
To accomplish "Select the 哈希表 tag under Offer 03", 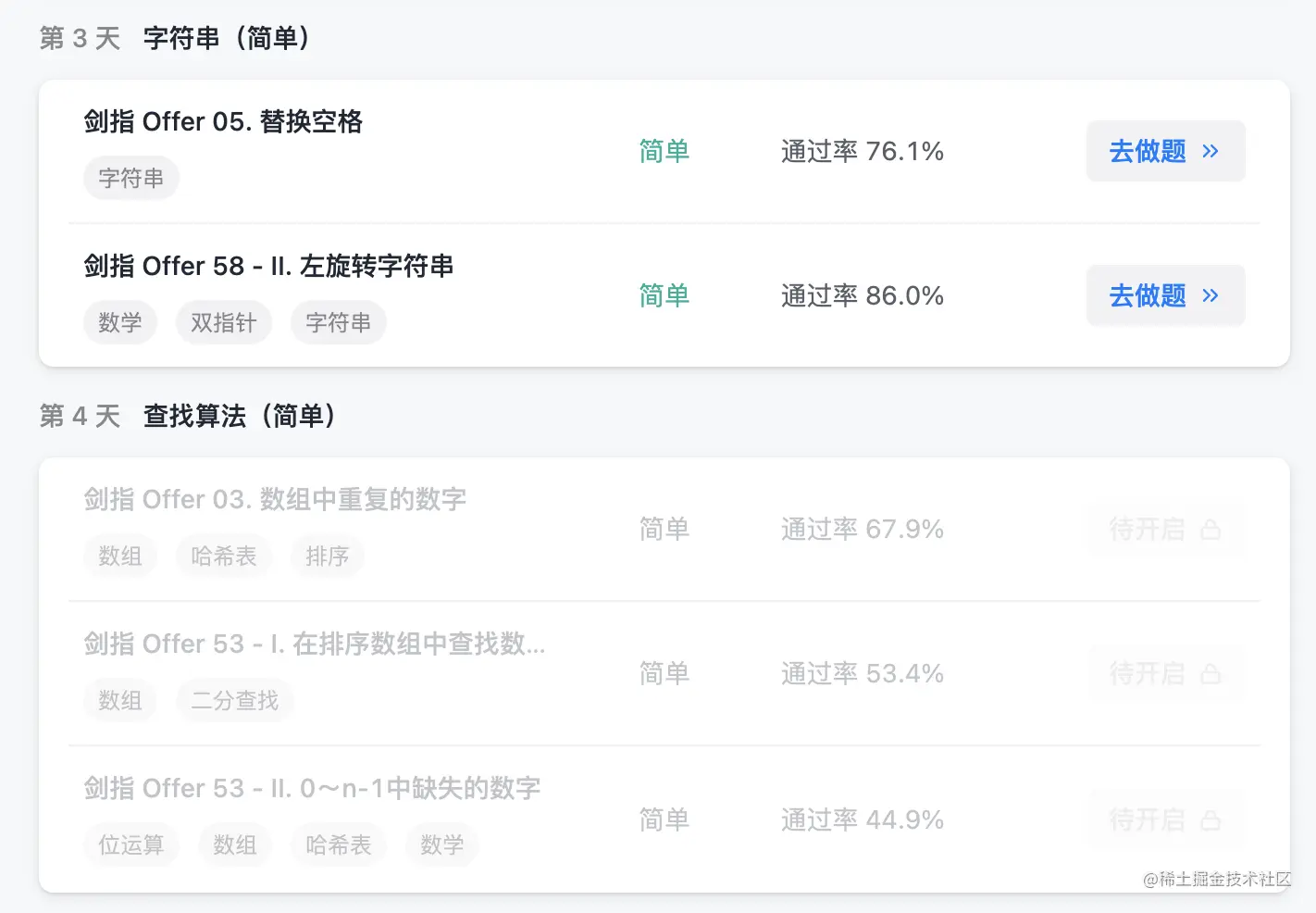I will pyautogui.click(x=224, y=556).
